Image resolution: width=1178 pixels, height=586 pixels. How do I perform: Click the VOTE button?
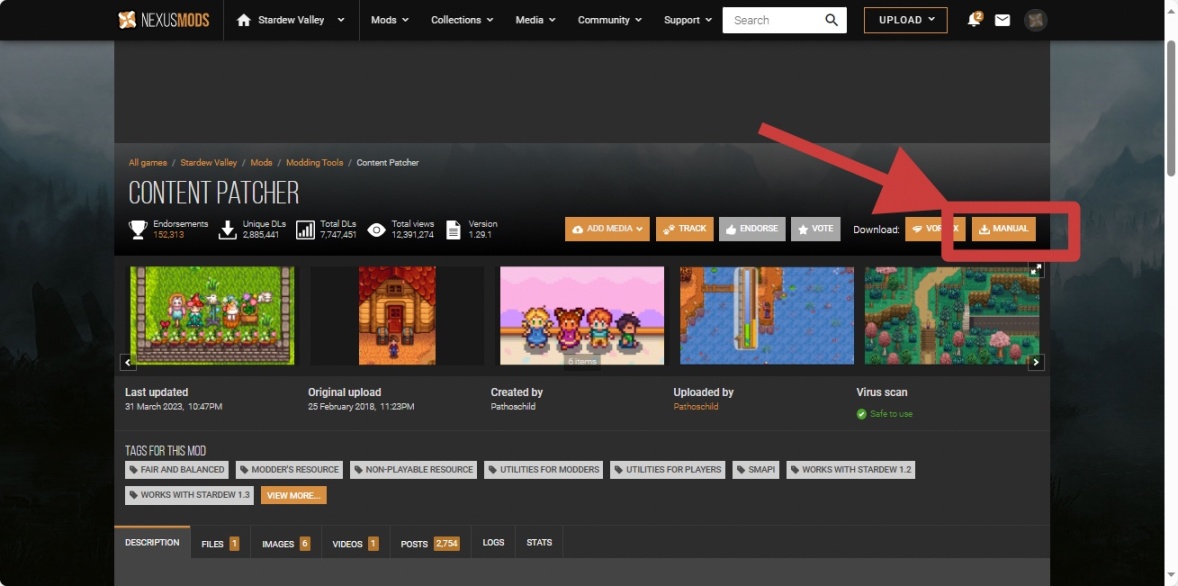pyautogui.click(x=815, y=229)
